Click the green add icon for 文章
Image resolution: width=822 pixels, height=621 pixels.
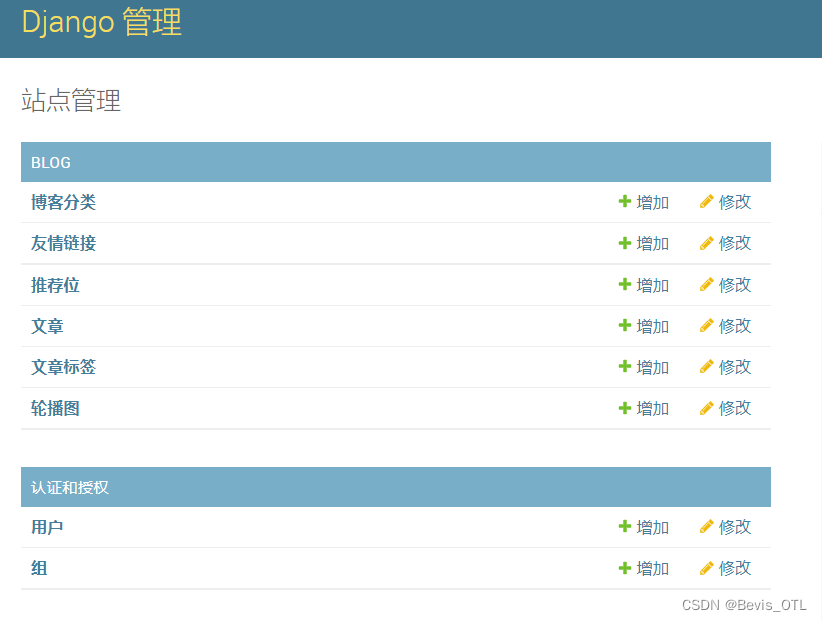(625, 325)
